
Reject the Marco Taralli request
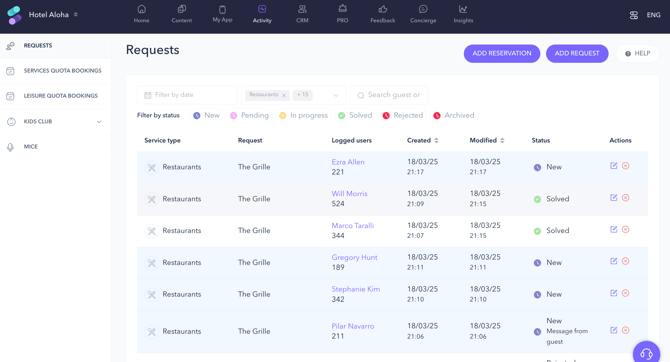(626, 230)
